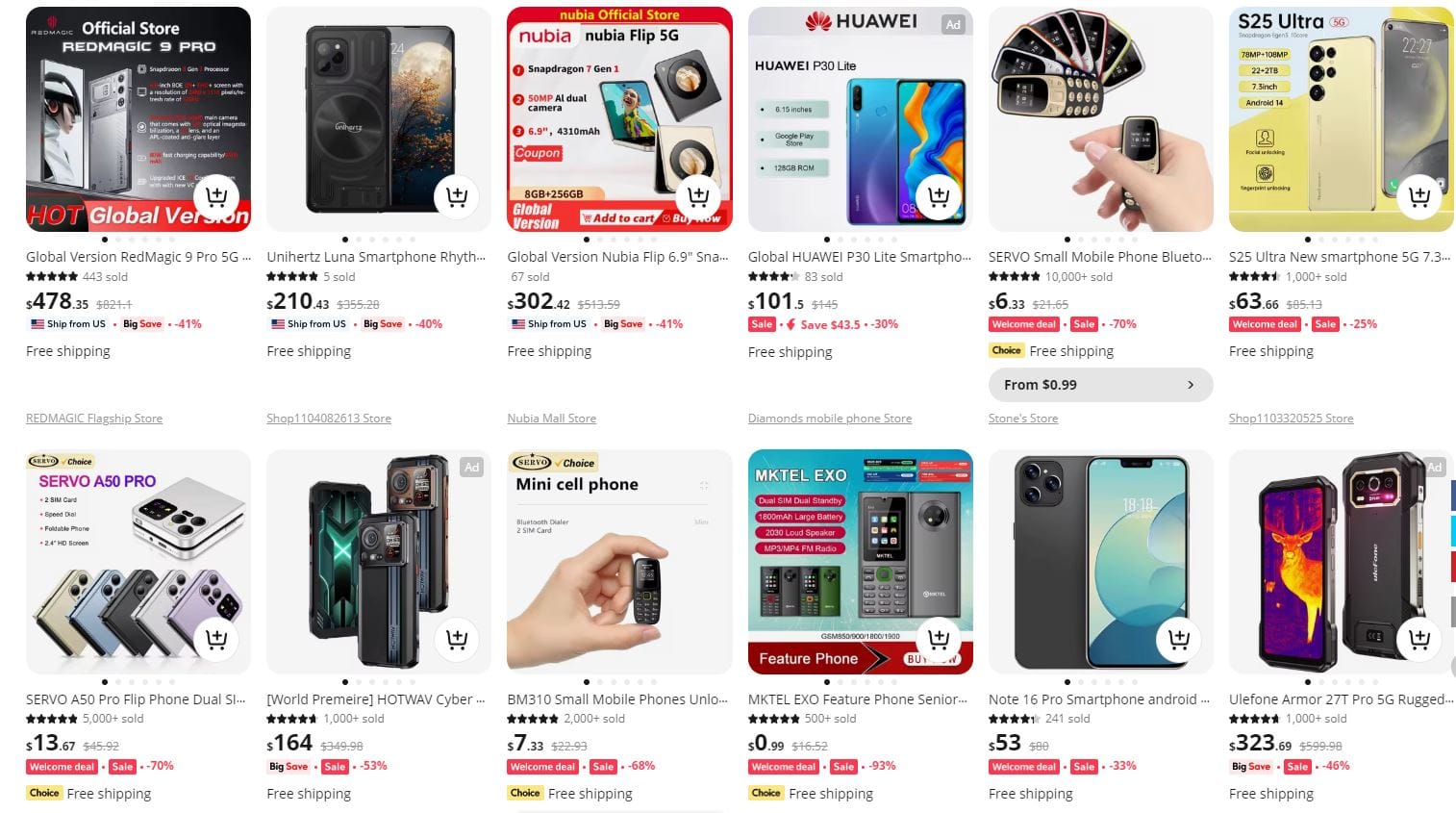1456x813 pixels.
Task: Add RedMagic 9 Pro to cart
Action: pos(216,196)
